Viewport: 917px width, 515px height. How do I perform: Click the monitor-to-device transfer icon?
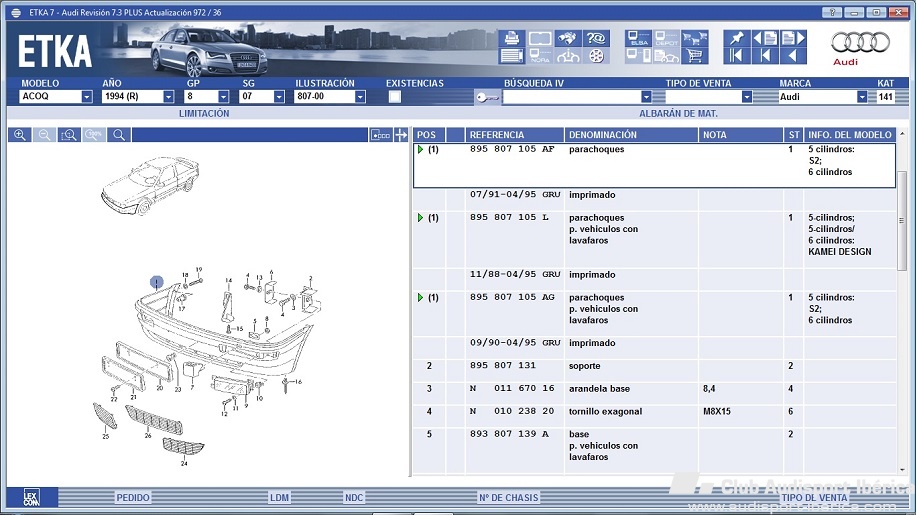click(x=638, y=56)
